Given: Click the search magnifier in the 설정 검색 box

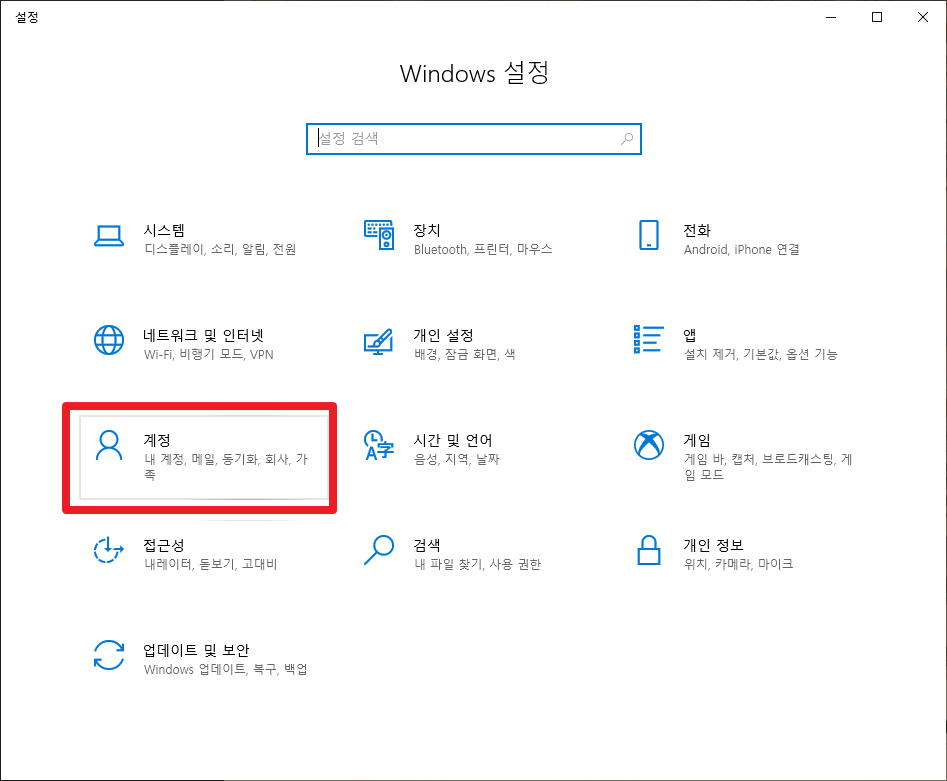Looking at the screenshot, I should click(x=627, y=139).
